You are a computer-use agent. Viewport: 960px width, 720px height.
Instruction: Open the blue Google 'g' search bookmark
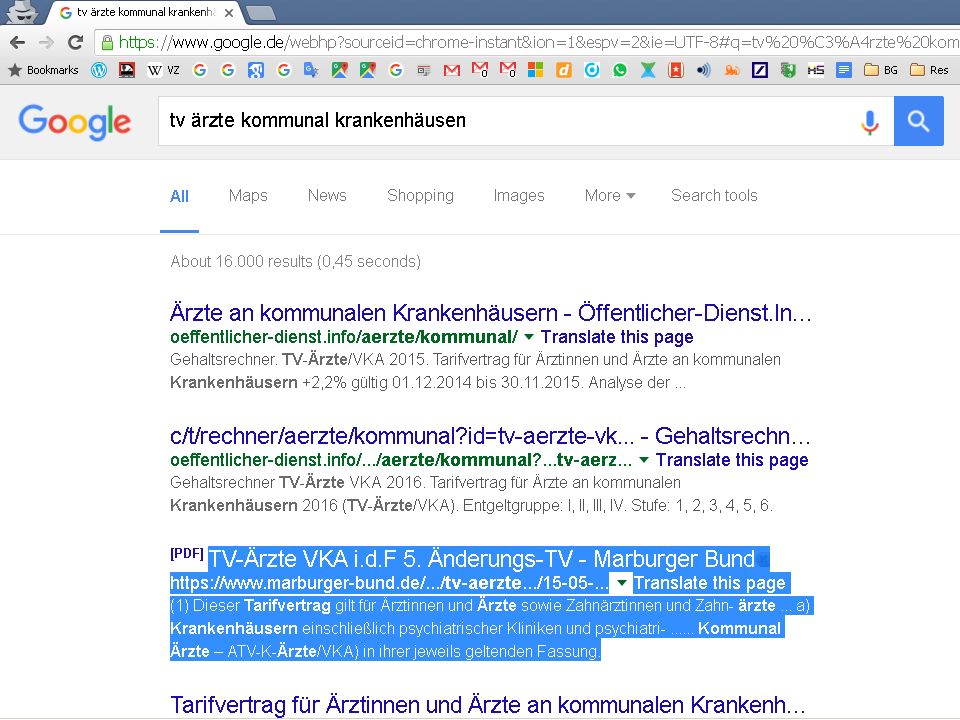coord(256,70)
